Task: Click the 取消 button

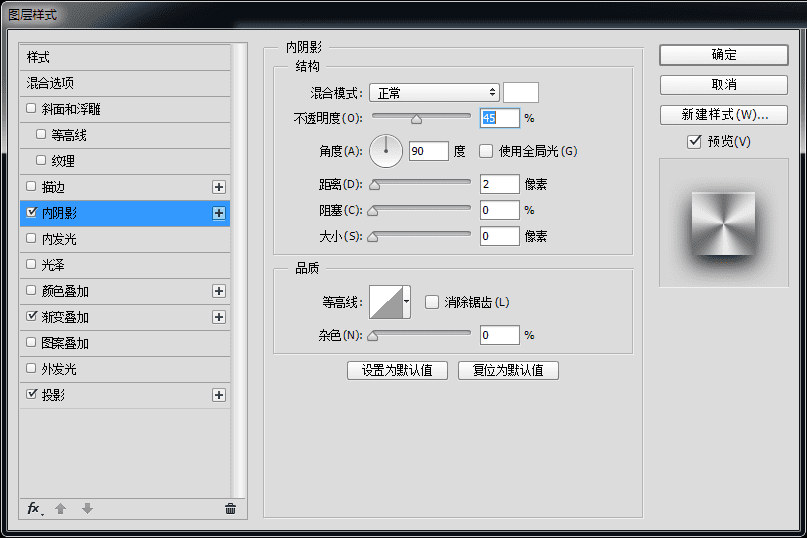Action: (x=724, y=85)
